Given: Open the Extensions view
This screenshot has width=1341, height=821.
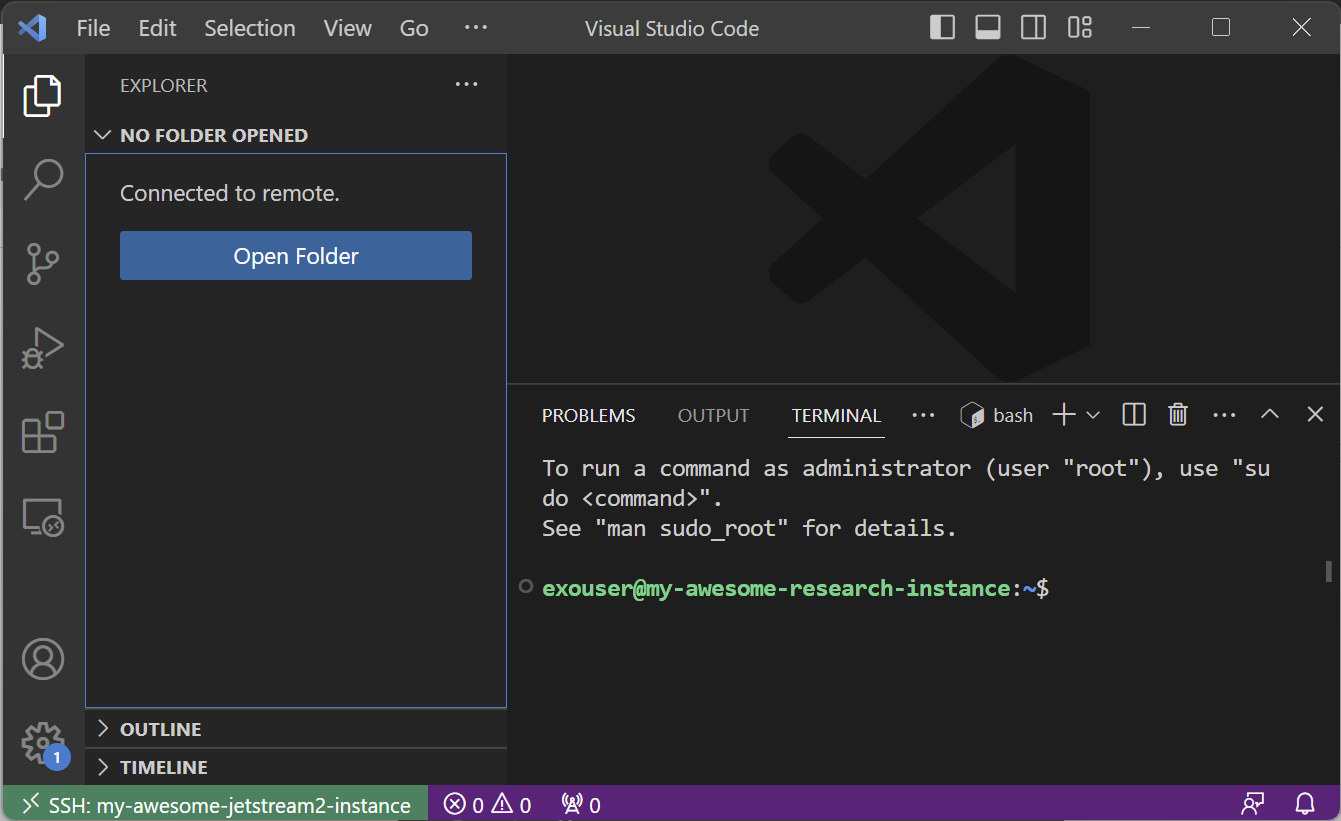Looking at the screenshot, I should (x=42, y=433).
